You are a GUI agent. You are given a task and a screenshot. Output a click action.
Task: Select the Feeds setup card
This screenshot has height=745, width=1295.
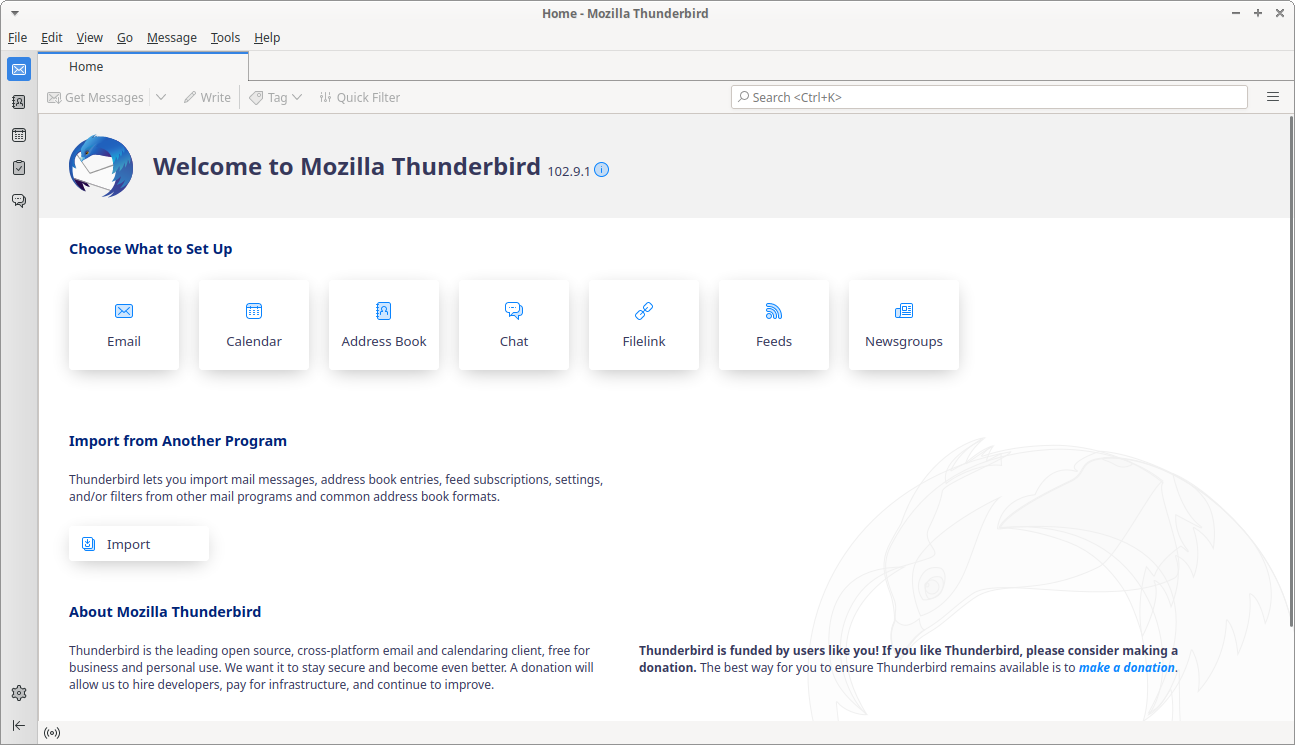774,325
